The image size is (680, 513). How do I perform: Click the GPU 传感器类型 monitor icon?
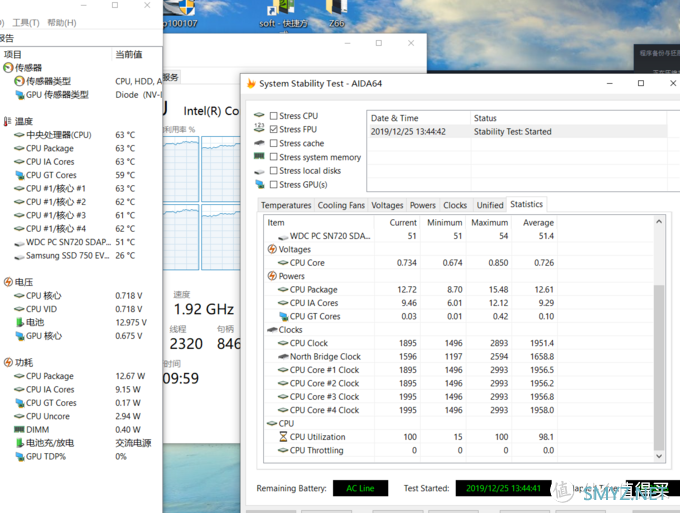point(20,95)
